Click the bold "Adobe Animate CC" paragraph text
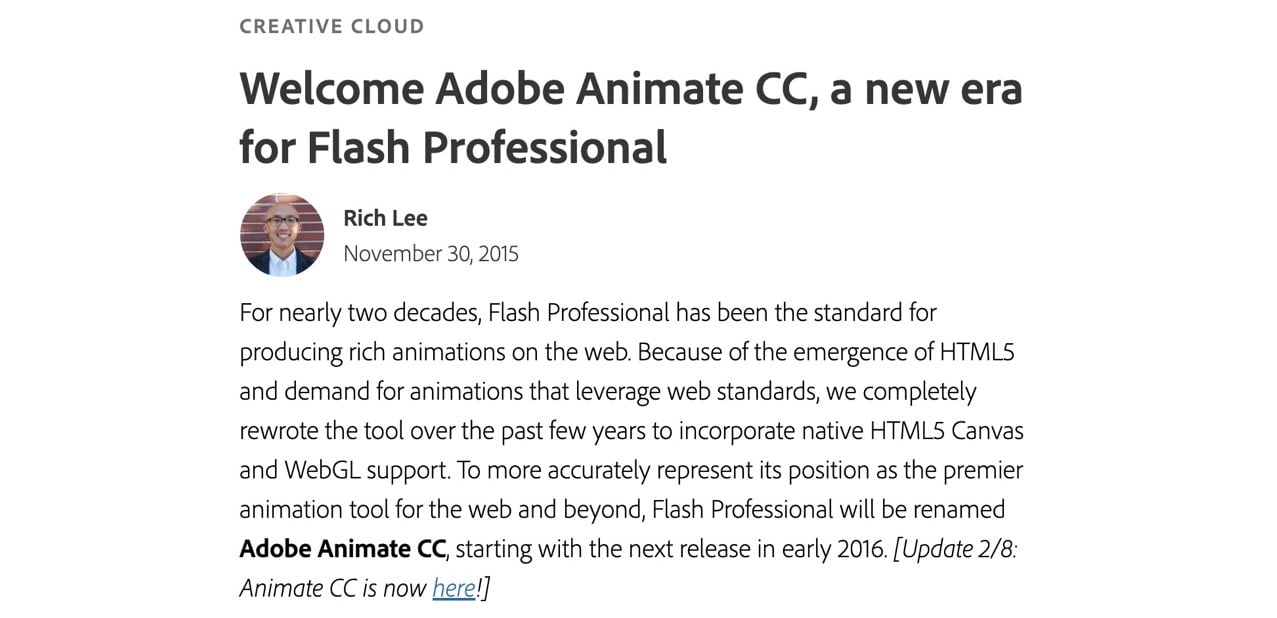Image resolution: width=1277 pixels, height=618 pixels. tap(342, 549)
